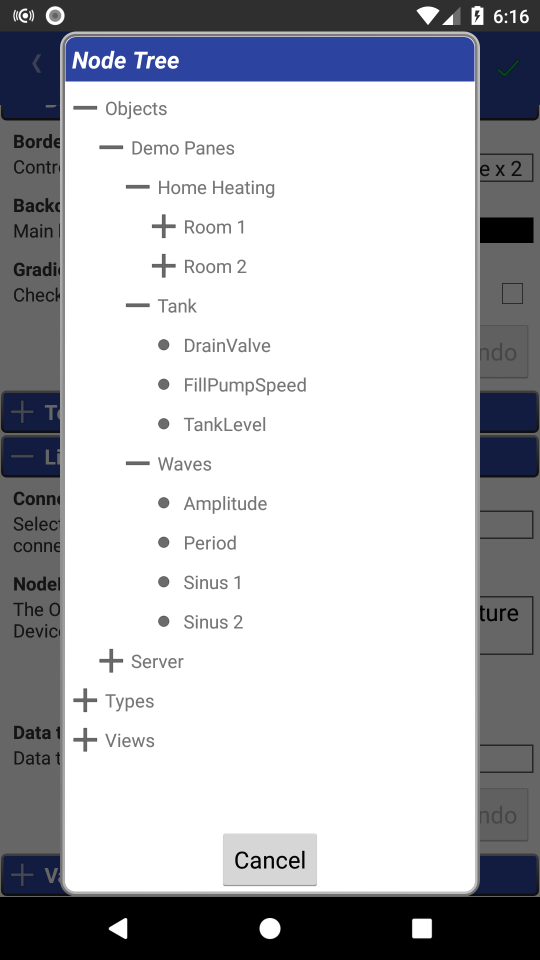Expand the Server node plus icon
540x960 pixels.
(x=111, y=661)
